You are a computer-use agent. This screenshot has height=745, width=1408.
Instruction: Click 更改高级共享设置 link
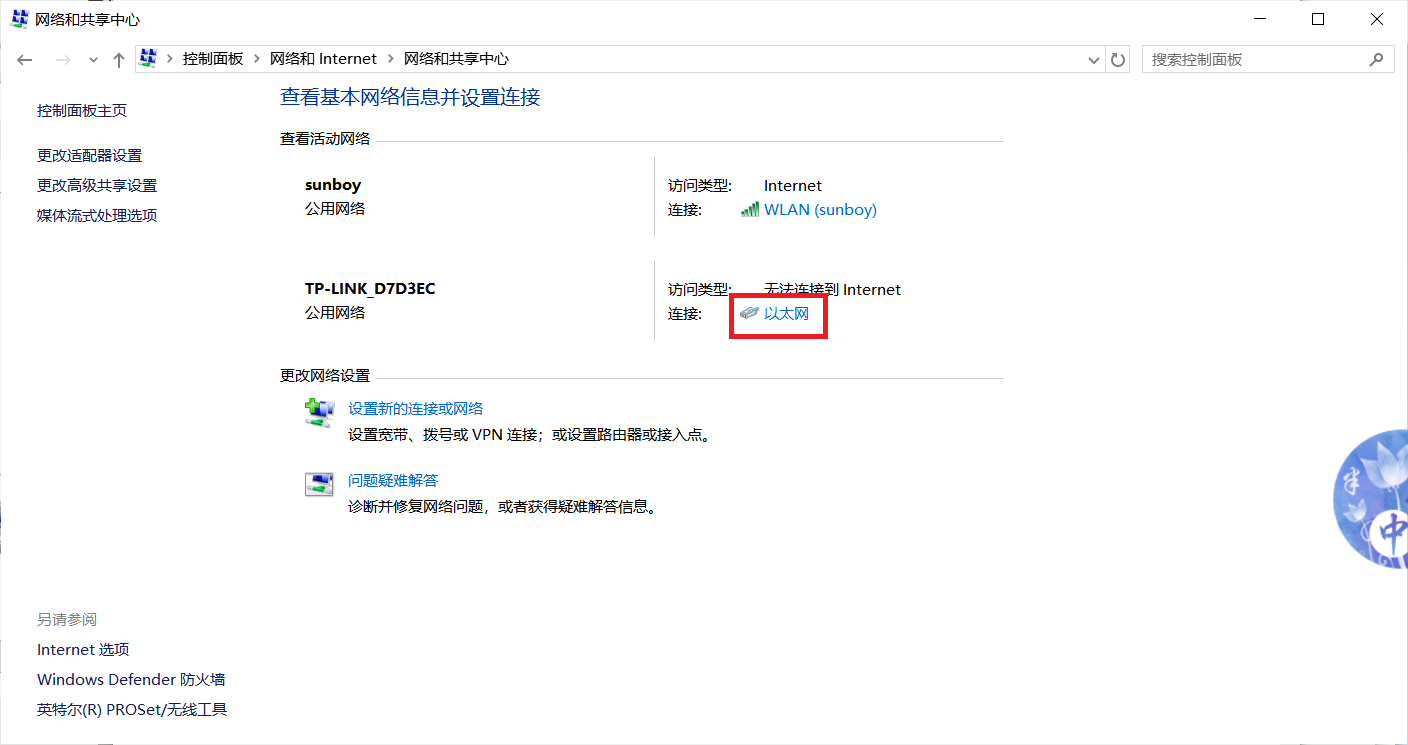click(97, 186)
